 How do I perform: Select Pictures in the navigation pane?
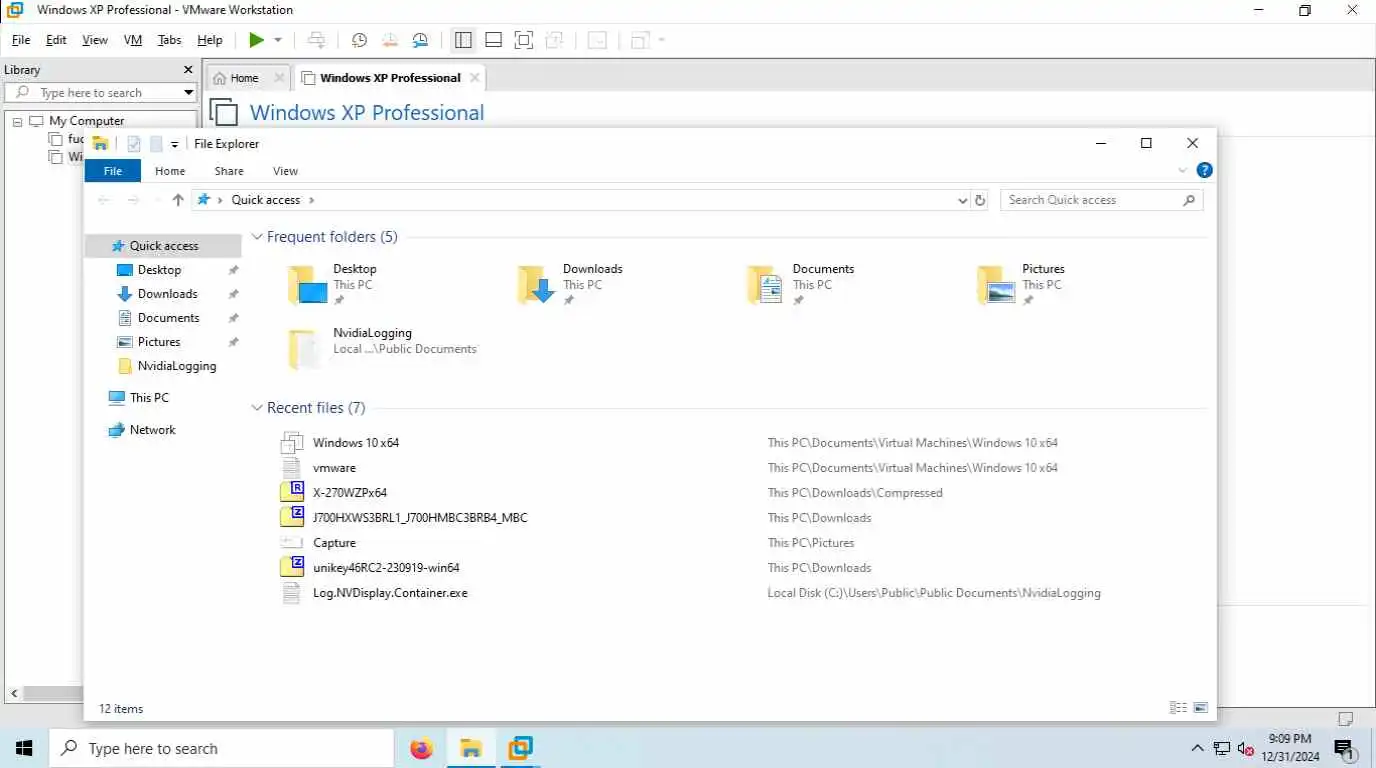[158, 342]
